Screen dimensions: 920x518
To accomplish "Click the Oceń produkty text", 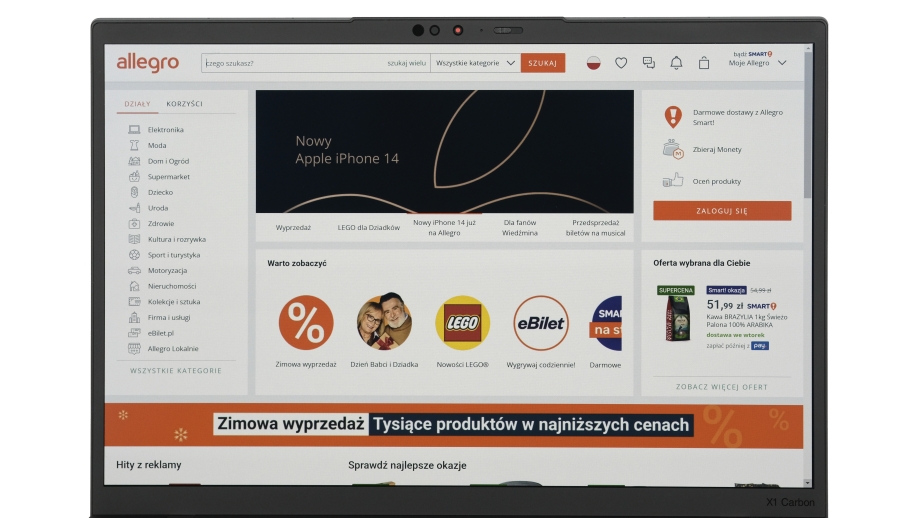I will click(716, 181).
